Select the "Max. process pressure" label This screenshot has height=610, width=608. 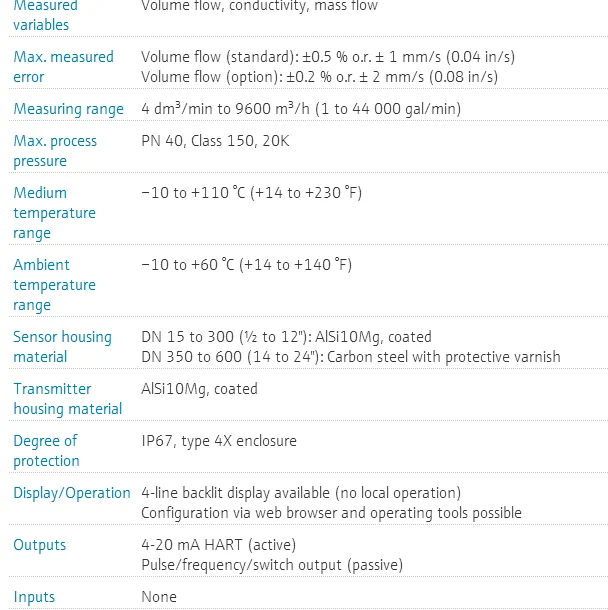pos(55,151)
